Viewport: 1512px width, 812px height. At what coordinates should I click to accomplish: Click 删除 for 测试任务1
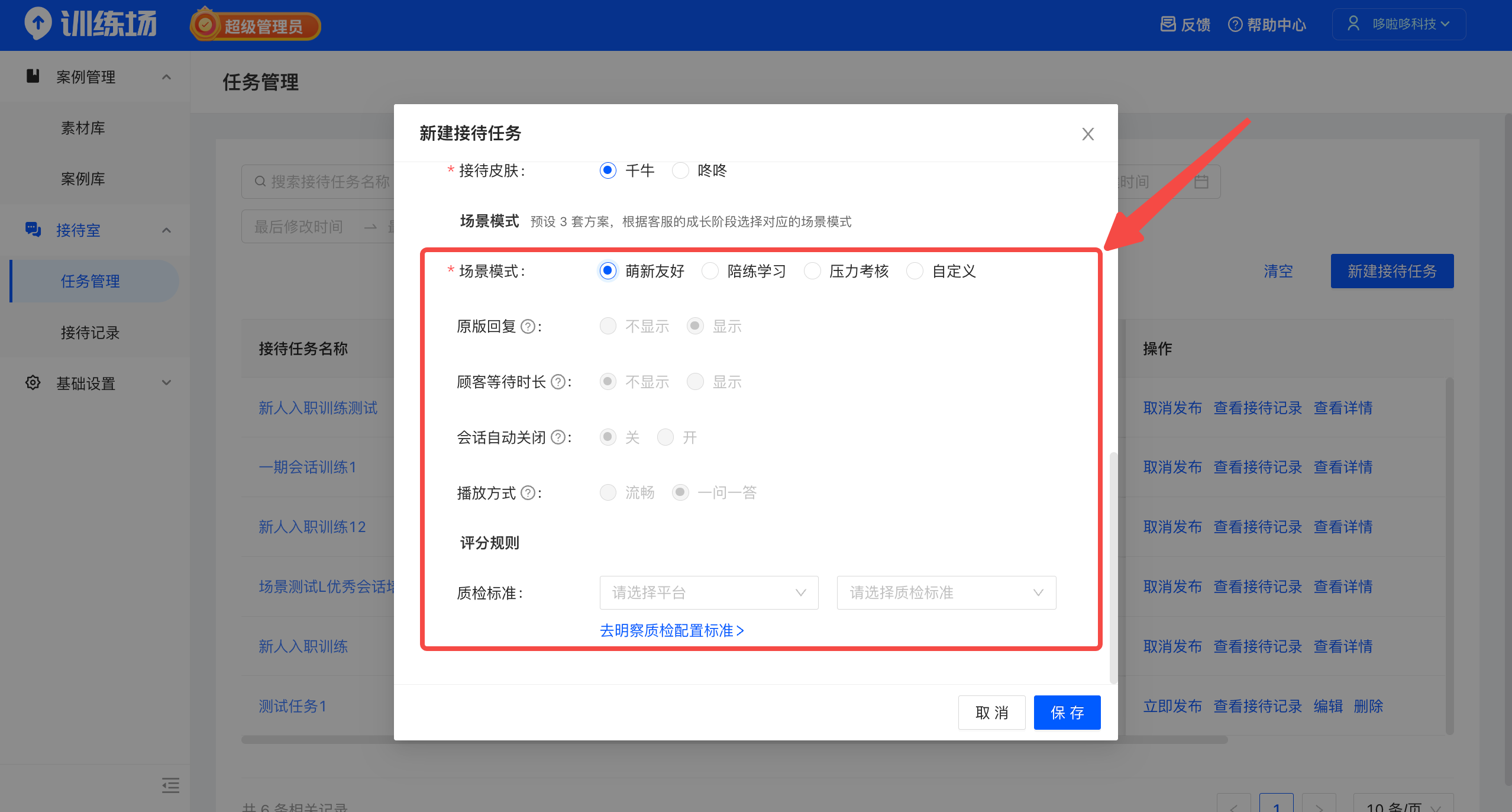(x=1368, y=706)
